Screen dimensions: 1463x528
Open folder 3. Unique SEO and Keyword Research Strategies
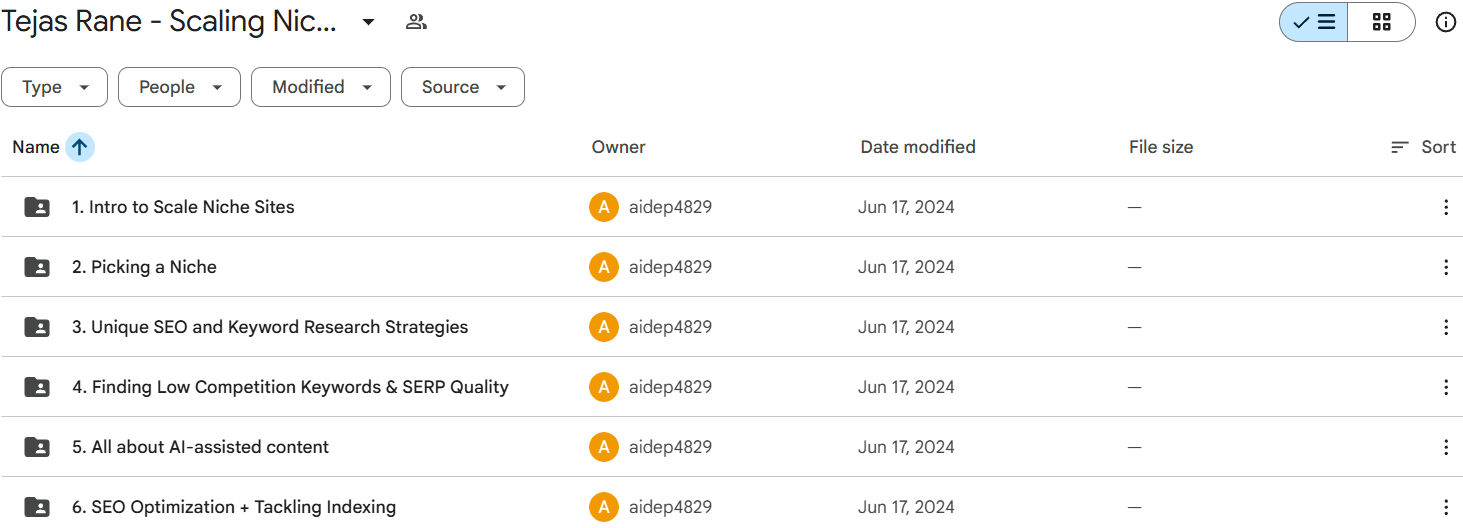click(x=269, y=327)
